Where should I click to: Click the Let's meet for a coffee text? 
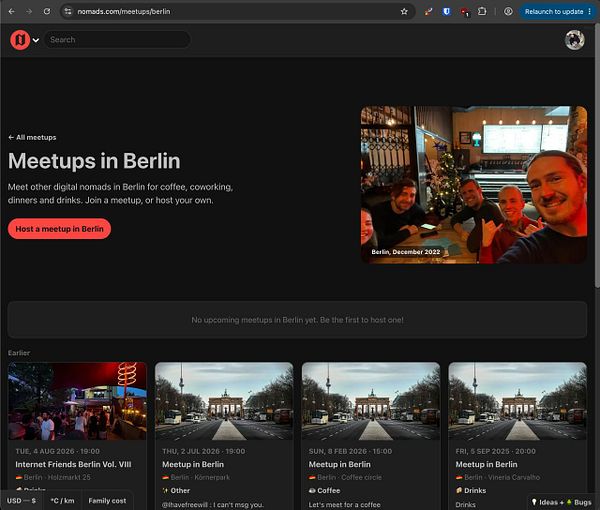click(344, 505)
